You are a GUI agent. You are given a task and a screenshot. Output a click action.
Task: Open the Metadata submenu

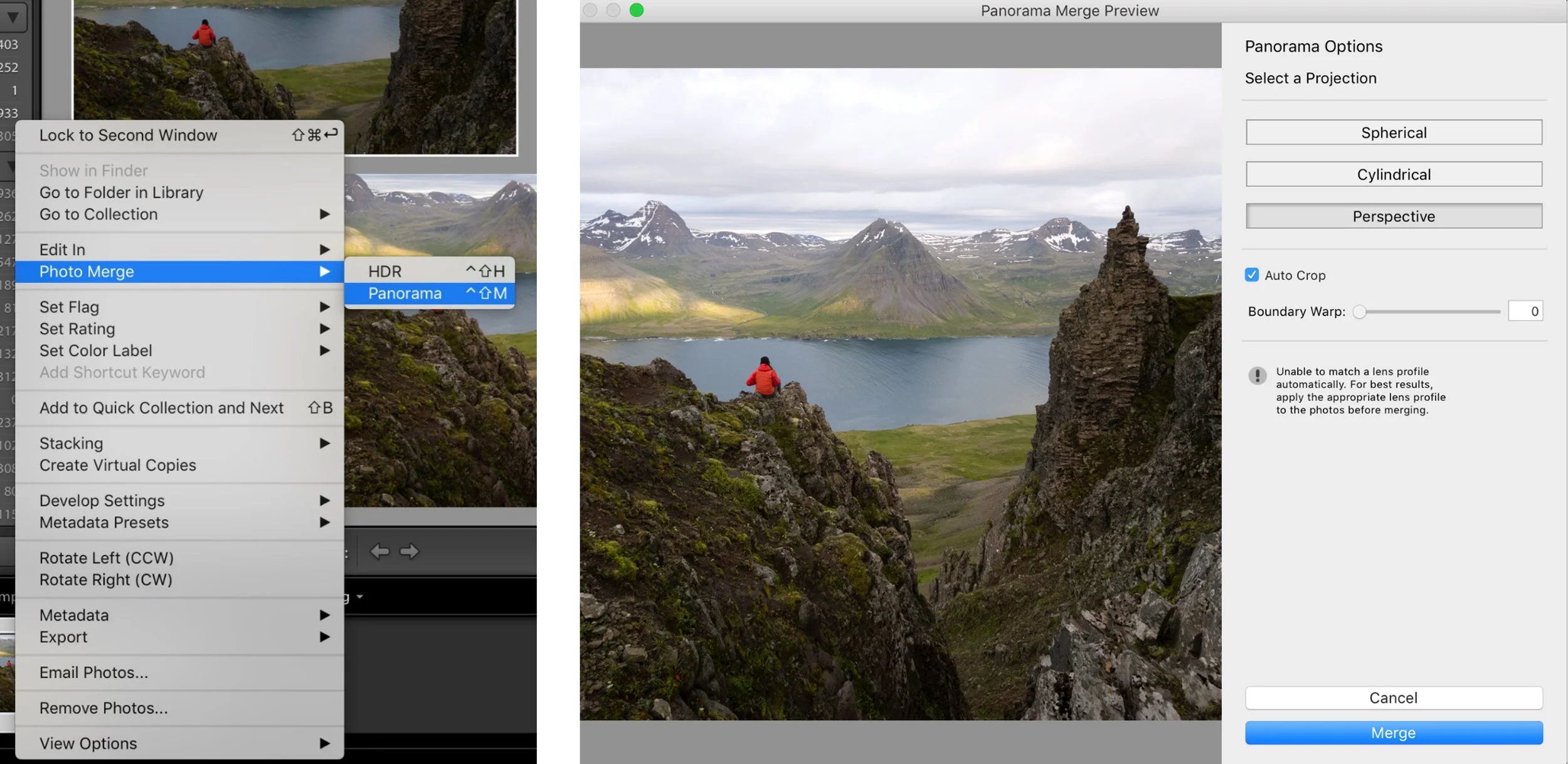[x=179, y=615]
